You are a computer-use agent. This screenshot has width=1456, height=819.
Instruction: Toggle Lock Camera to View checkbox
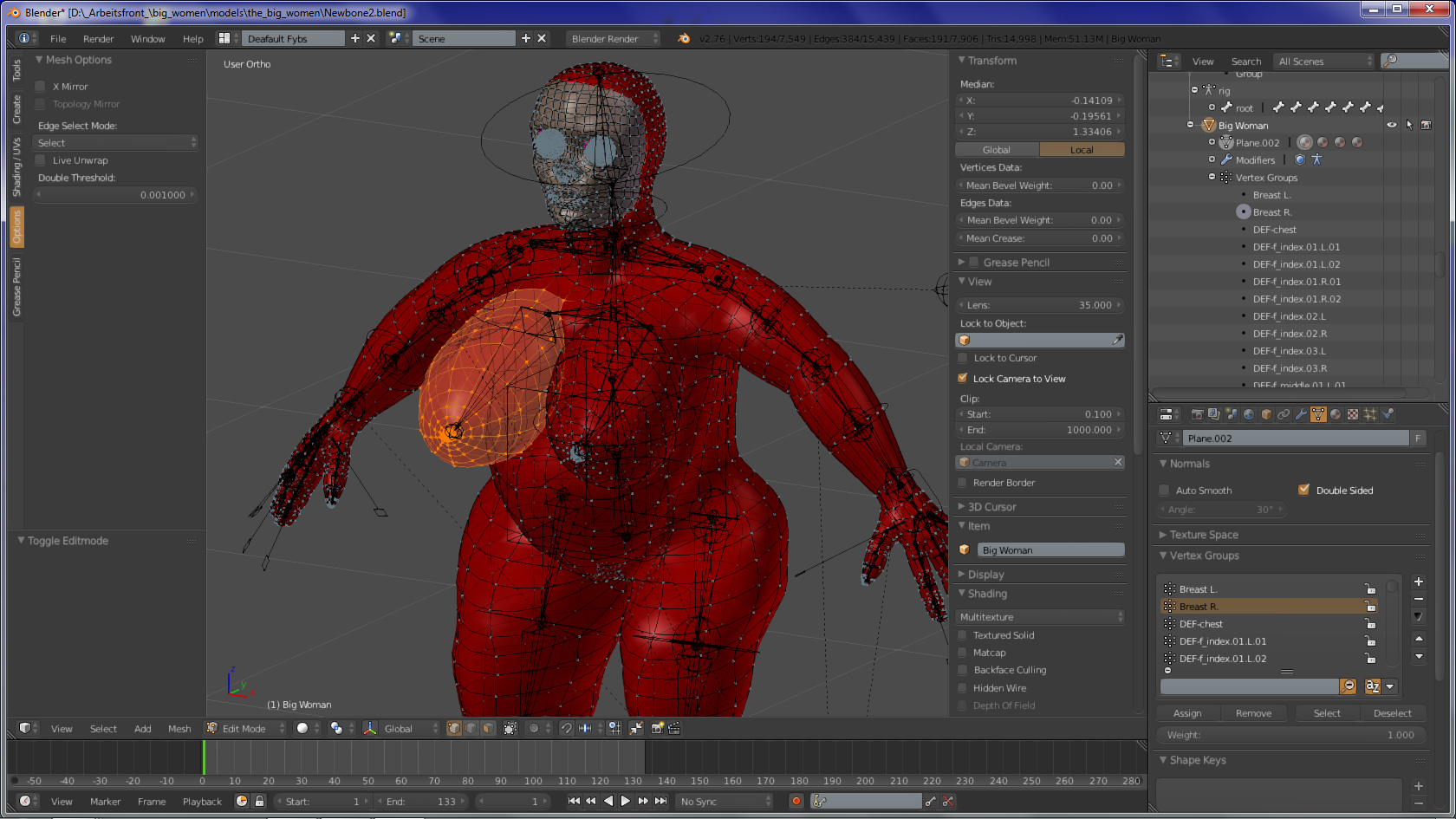[962, 378]
